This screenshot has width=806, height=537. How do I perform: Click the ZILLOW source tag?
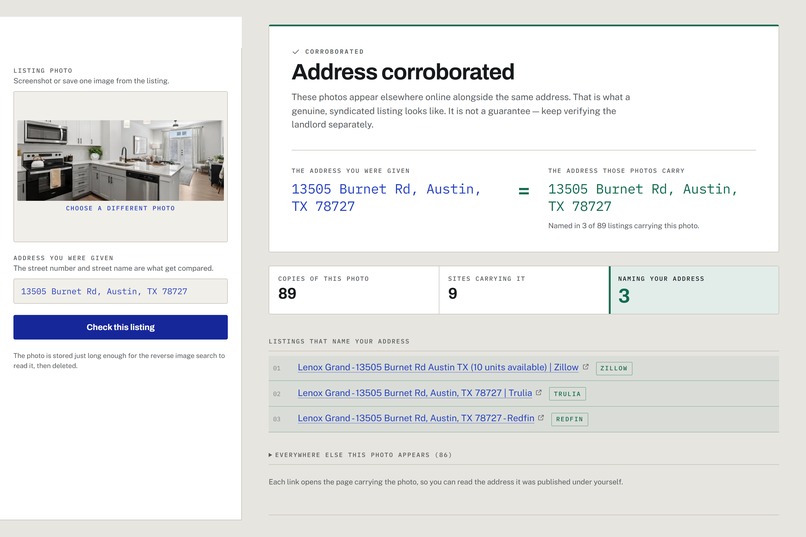point(614,368)
